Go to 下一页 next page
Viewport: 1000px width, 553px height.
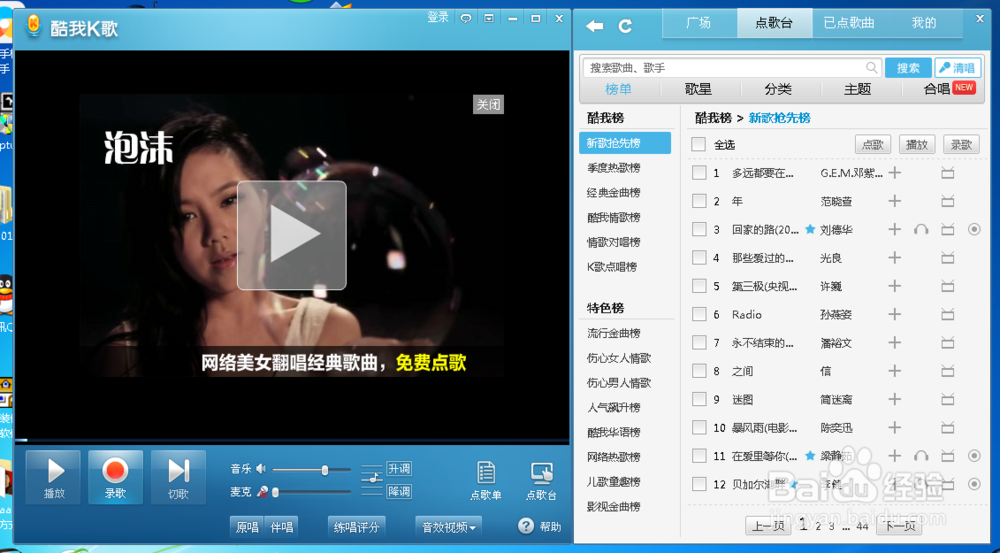899,526
